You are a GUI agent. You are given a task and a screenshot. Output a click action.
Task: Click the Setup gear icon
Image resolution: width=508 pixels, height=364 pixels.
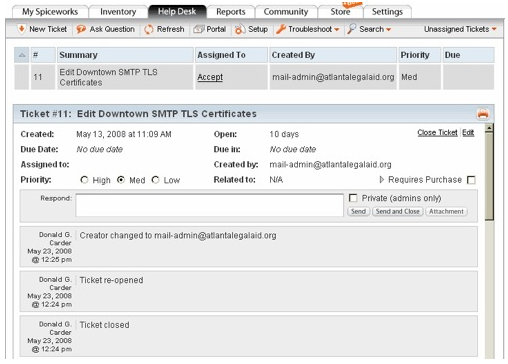pos(240,30)
